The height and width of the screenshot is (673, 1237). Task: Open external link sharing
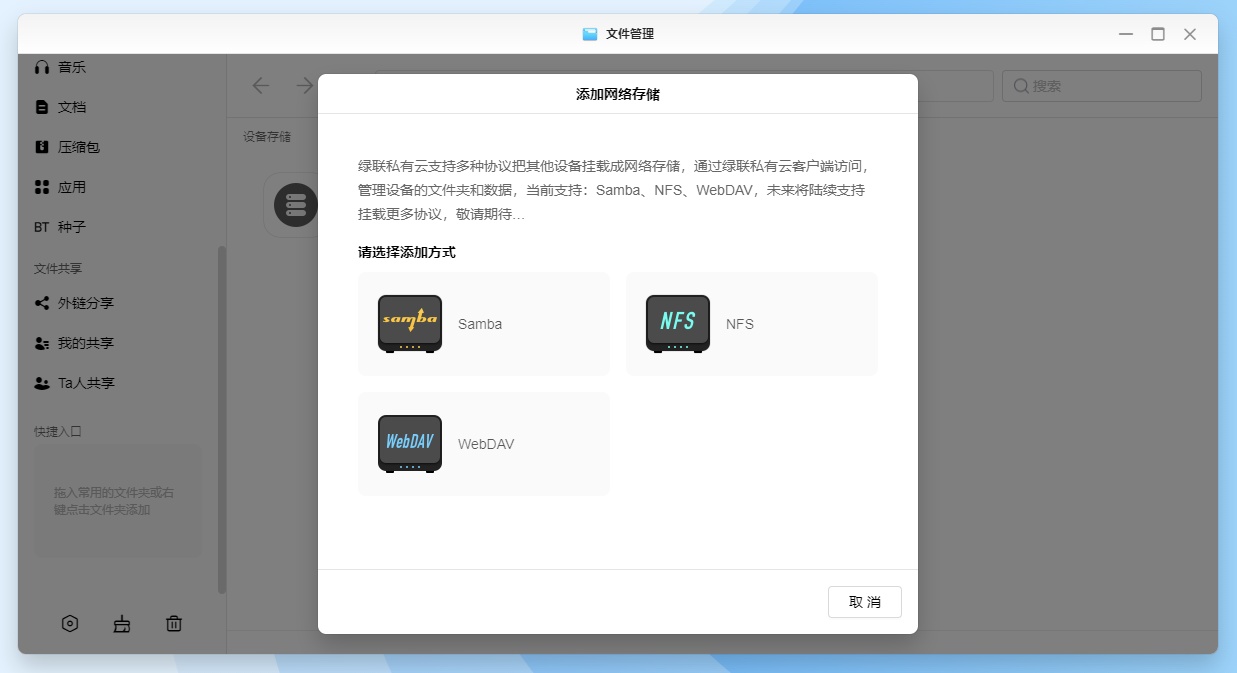[85, 303]
